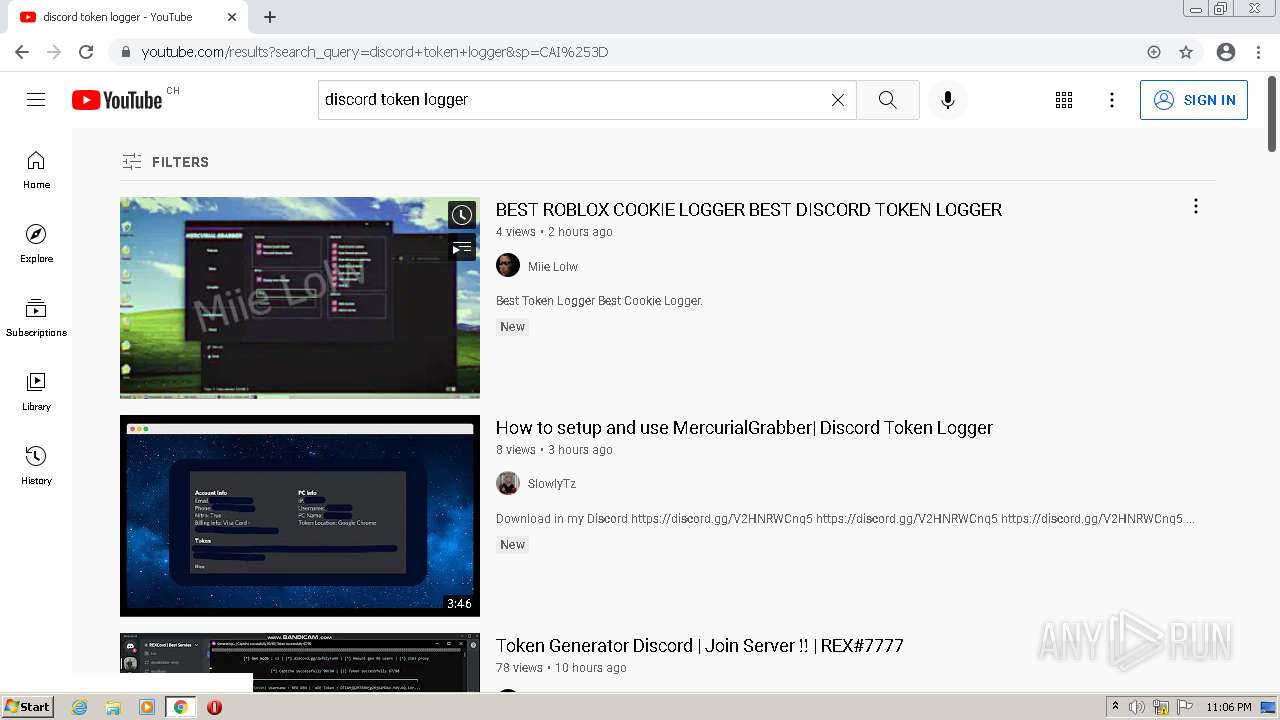
Task: Open the Windows Start menu
Action: point(28,707)
